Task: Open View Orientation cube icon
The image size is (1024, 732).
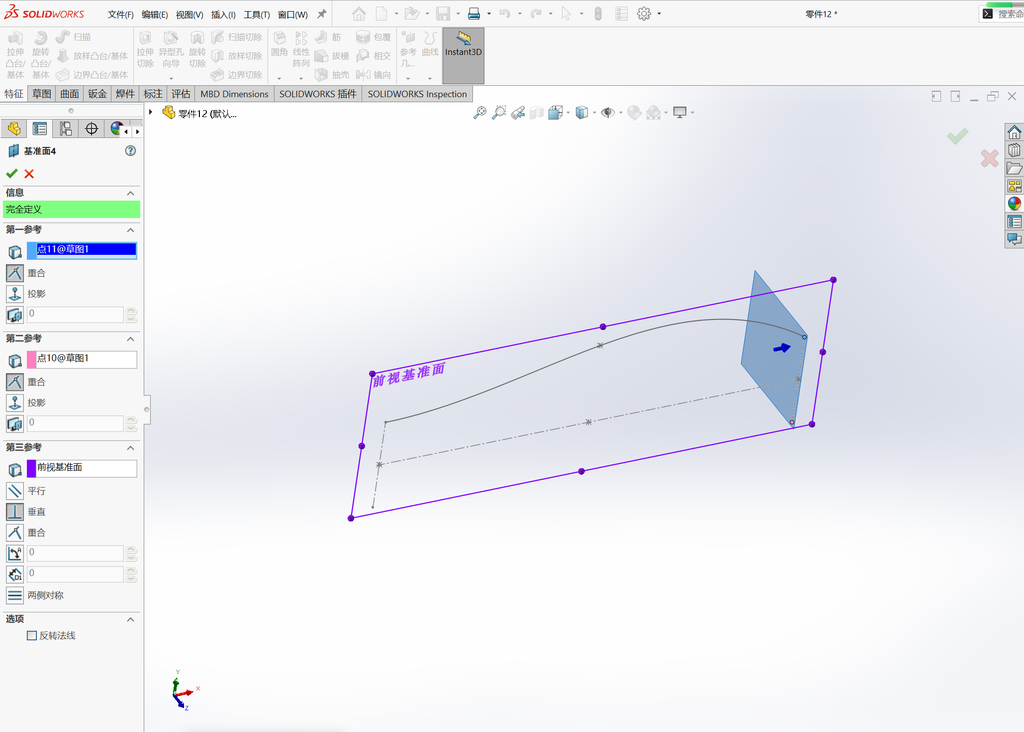Action: pos(556,113)
